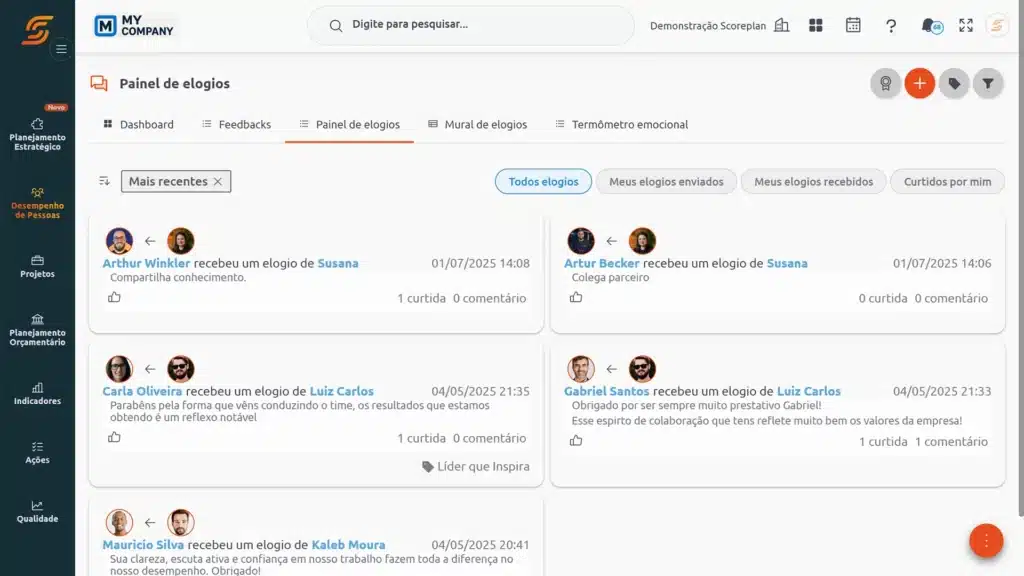Open Planejamento Orçamentário in the sidebar
Viewport: 1024px width, 576px height.
[39, 331]
